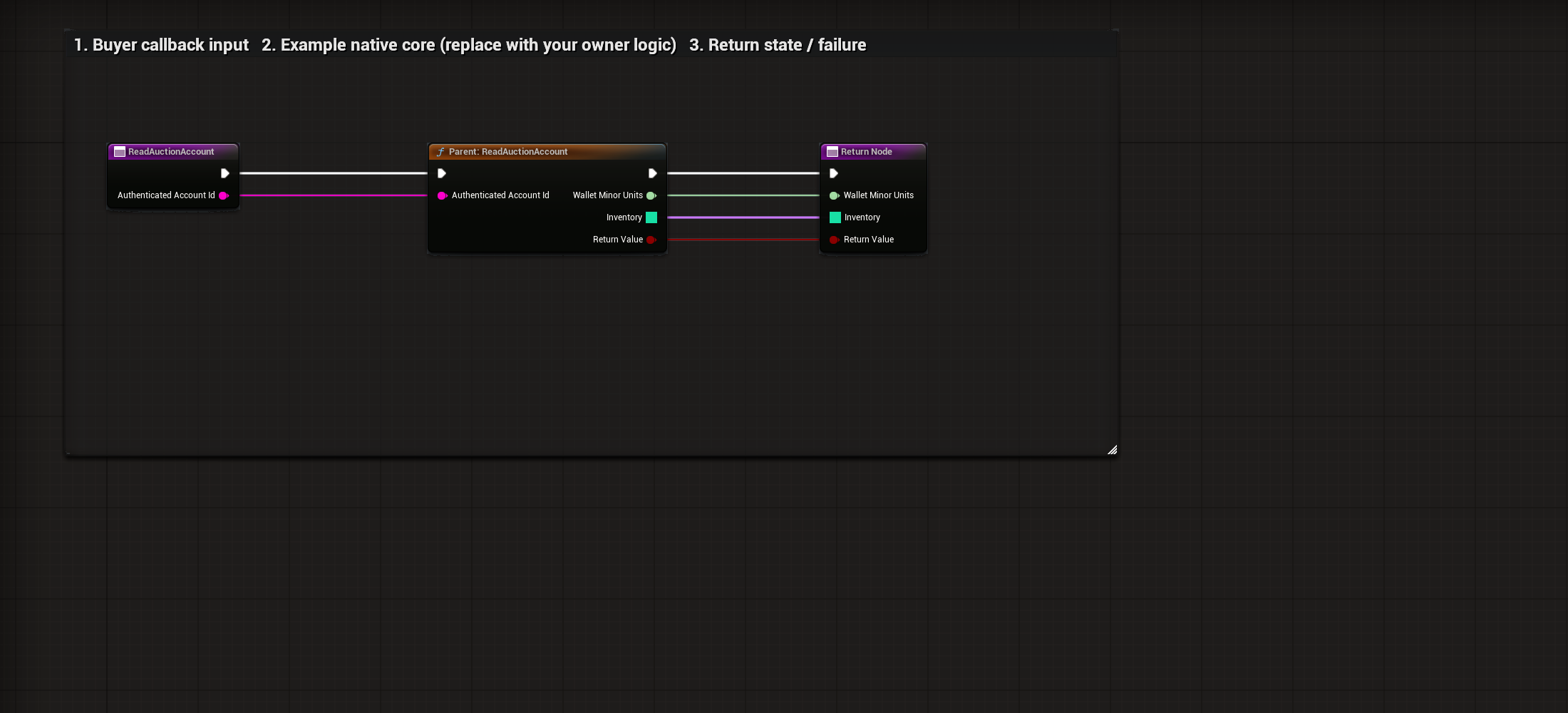Click the Return Node Return Value input pin

[x=834, y=240]
